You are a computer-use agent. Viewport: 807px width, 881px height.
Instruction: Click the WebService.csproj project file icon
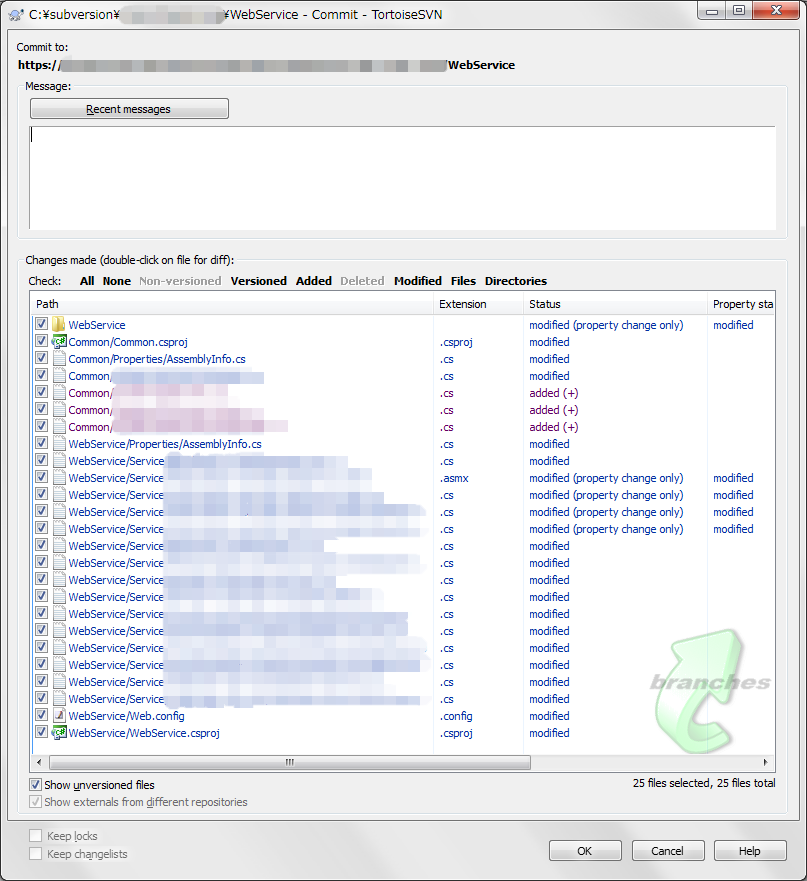coord(58,733)
